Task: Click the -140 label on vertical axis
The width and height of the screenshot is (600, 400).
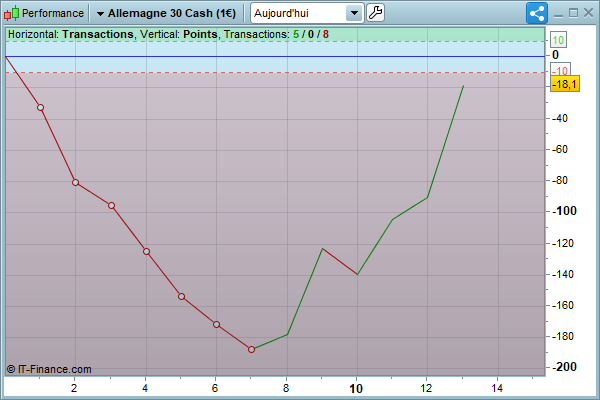Action: click(562, 274)
